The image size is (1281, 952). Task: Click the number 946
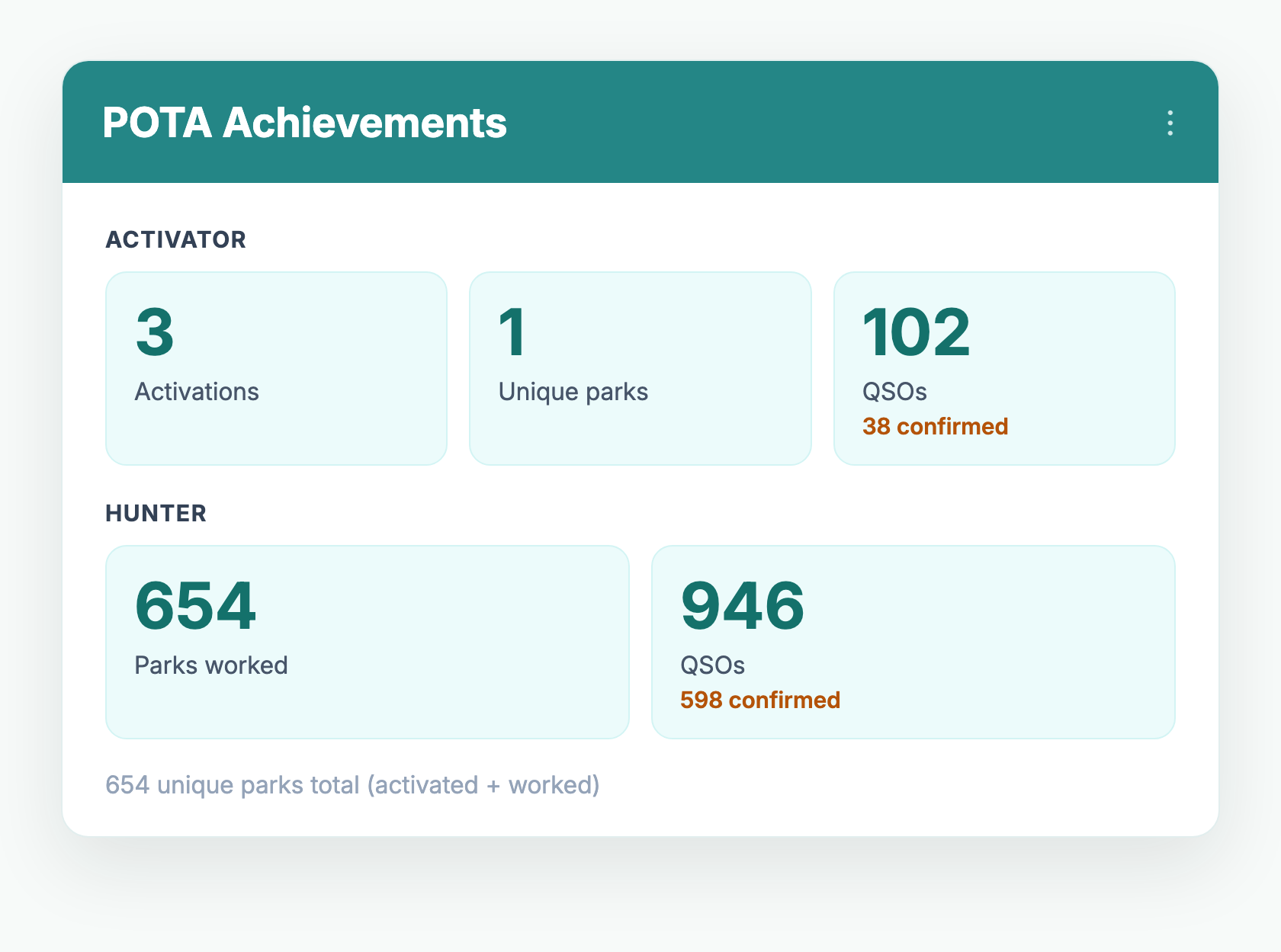point(742,606)
